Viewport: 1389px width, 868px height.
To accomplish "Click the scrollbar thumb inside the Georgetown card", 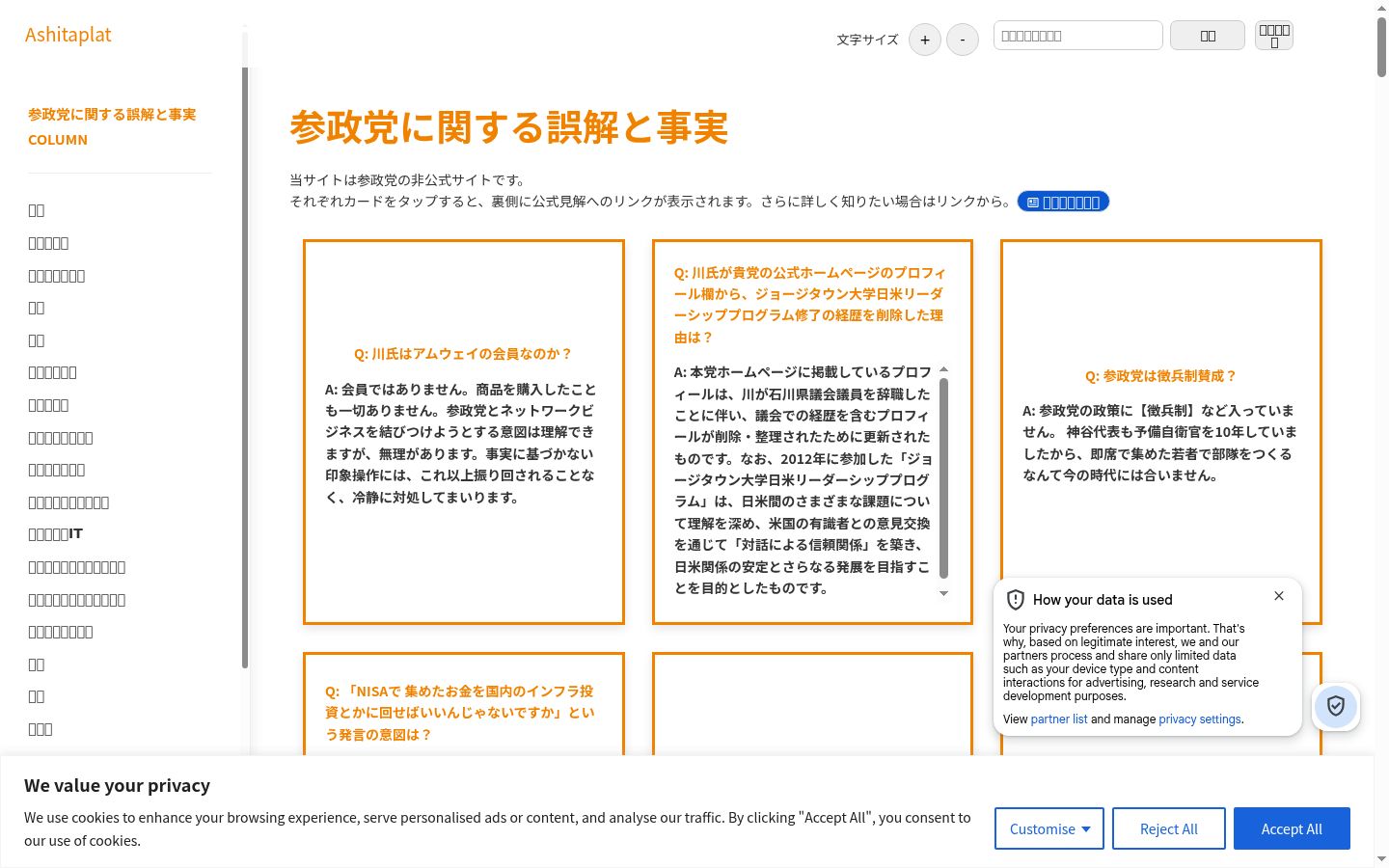I will 943,478.
